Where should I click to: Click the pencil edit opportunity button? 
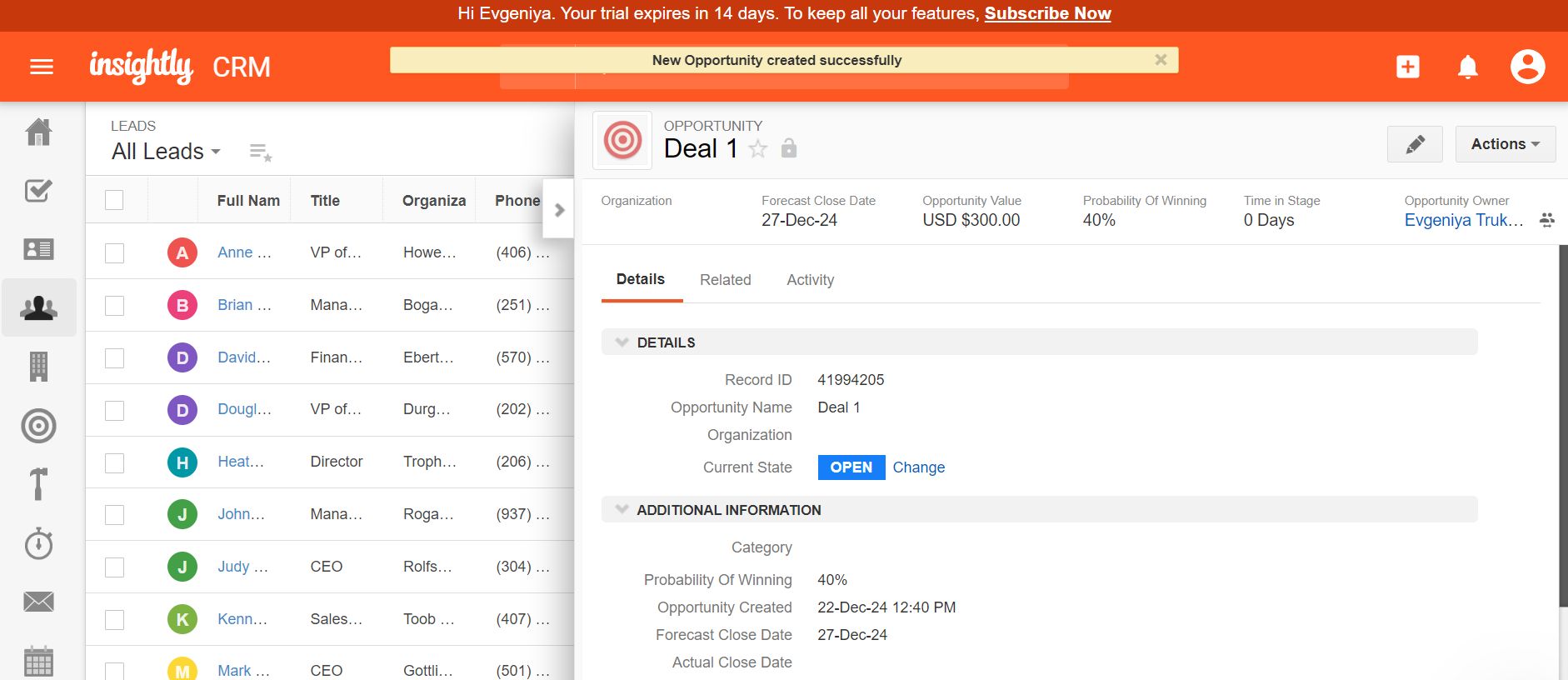(x=1415, y=144)
